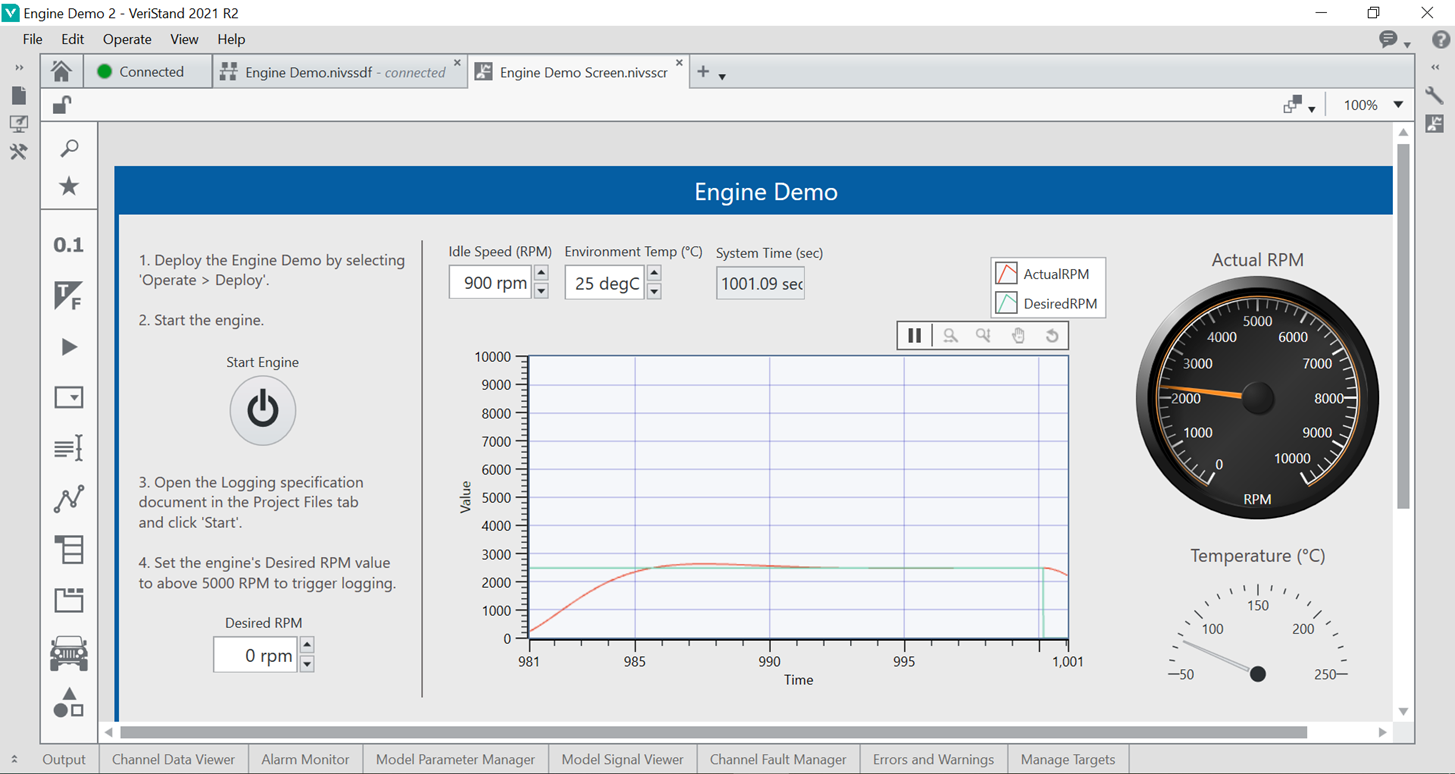
Task: Open the Channel Fault Manager tab
Action: point(778,759)
